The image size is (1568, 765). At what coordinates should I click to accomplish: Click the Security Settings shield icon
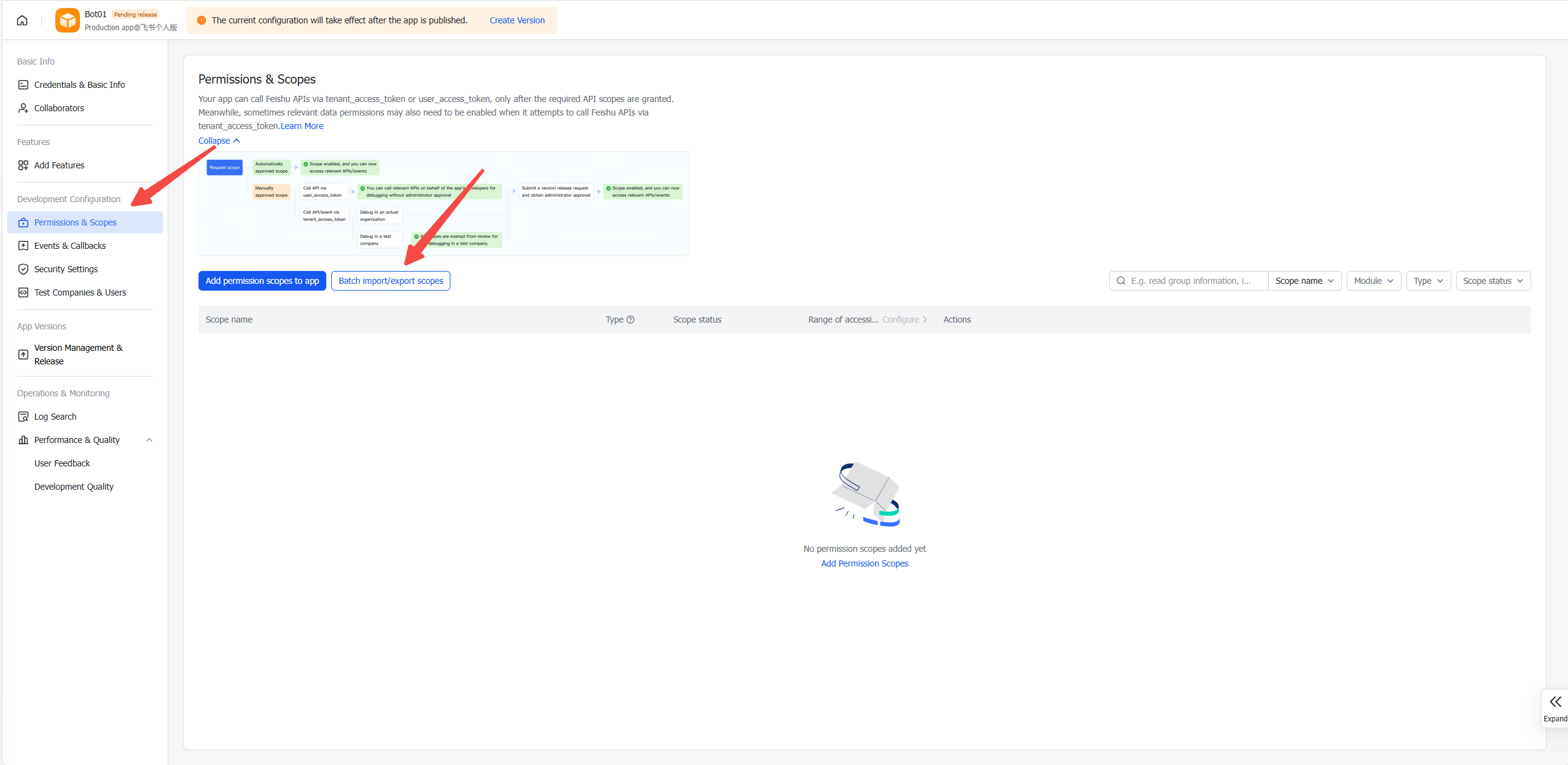click(x=23, y=269)
